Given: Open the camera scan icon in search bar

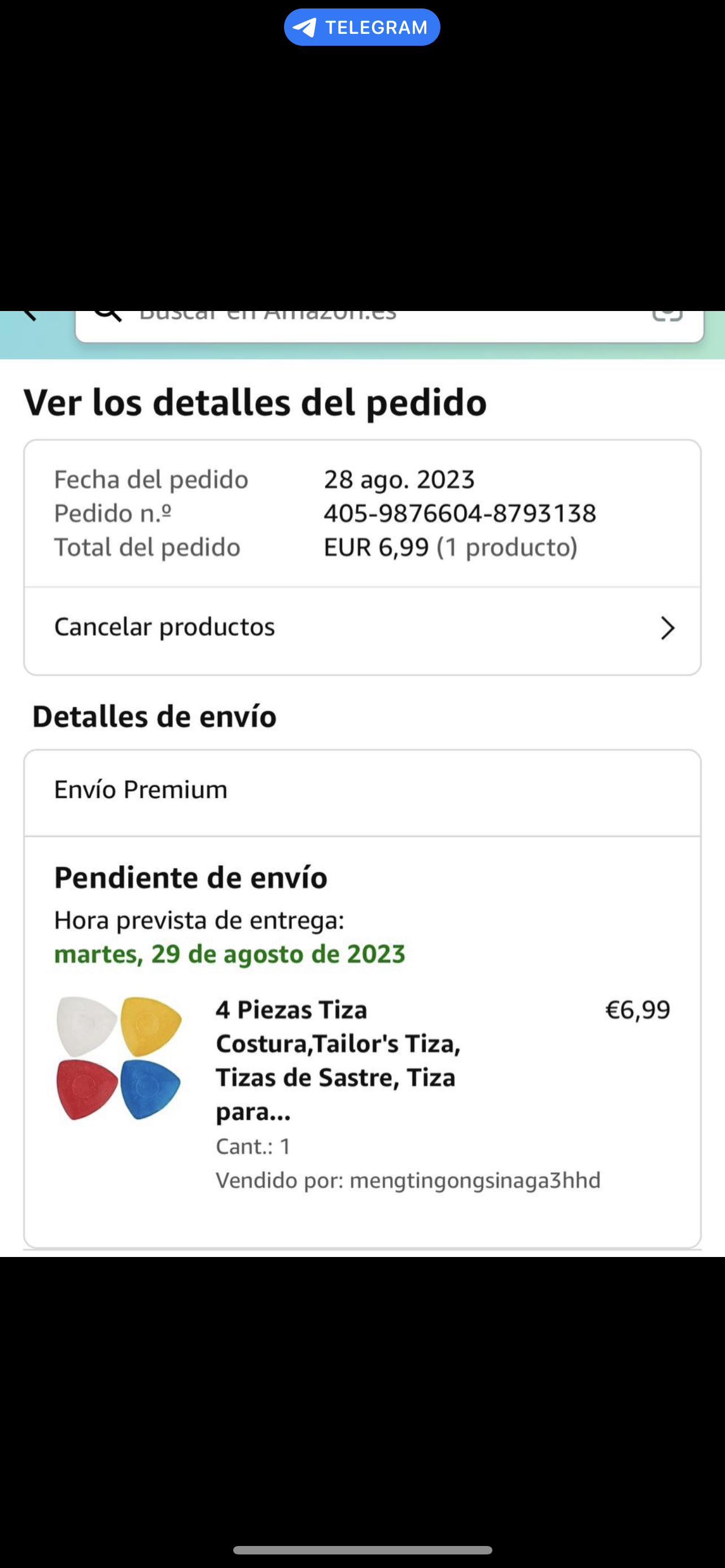Looking at the screenshot, I should pos(667,316).
